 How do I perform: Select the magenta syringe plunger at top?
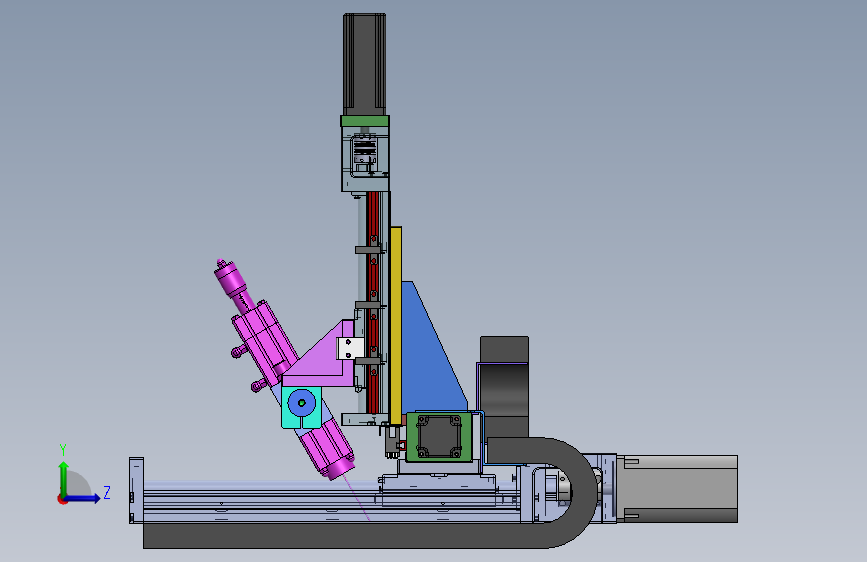point(232,278)
